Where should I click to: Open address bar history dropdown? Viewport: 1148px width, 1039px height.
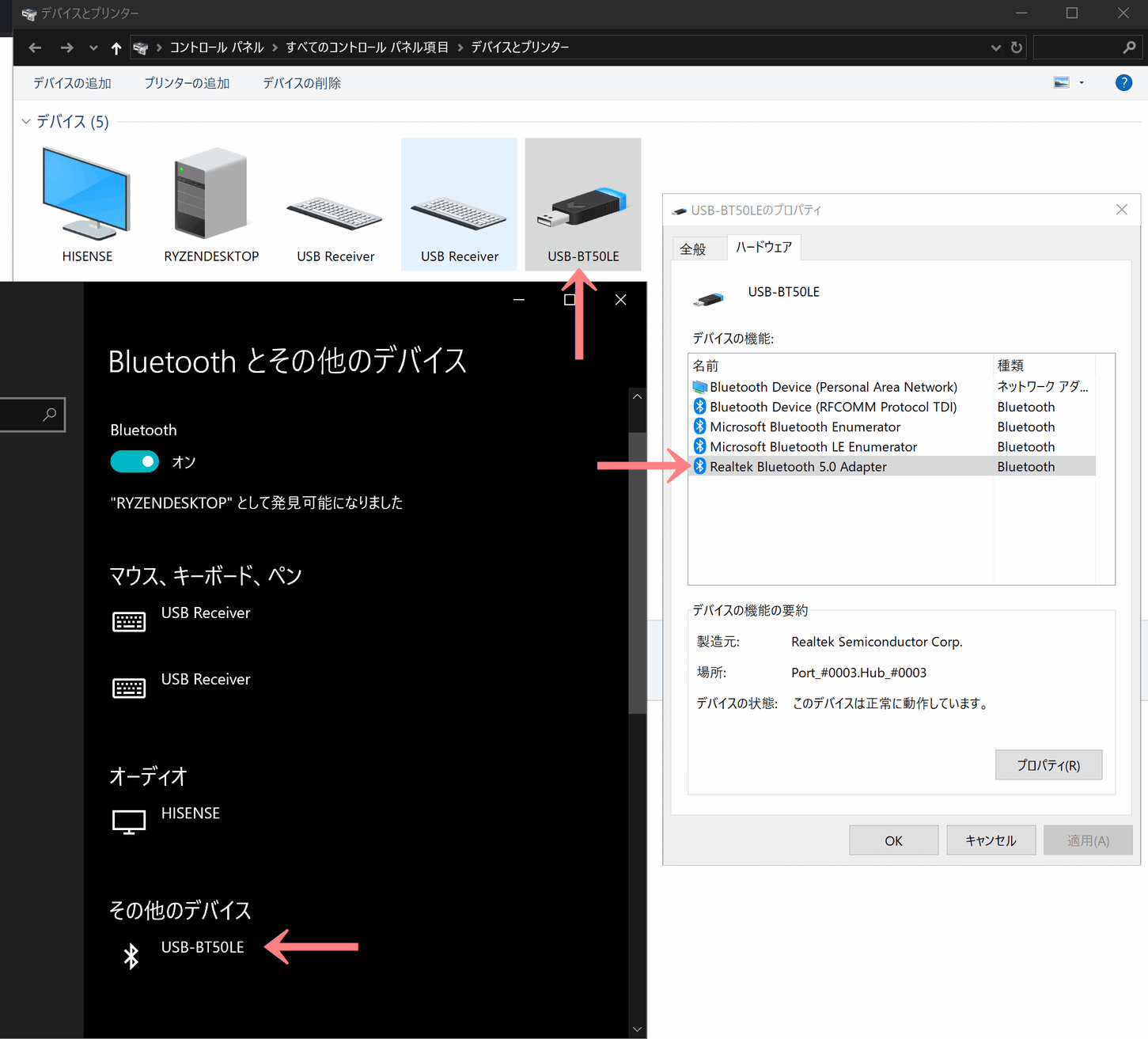(996, 48)
